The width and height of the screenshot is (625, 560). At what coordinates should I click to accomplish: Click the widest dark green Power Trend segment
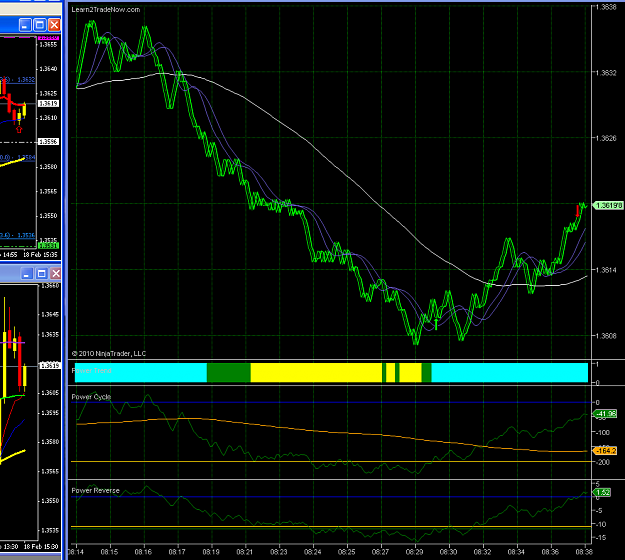(x=229, y=372)
